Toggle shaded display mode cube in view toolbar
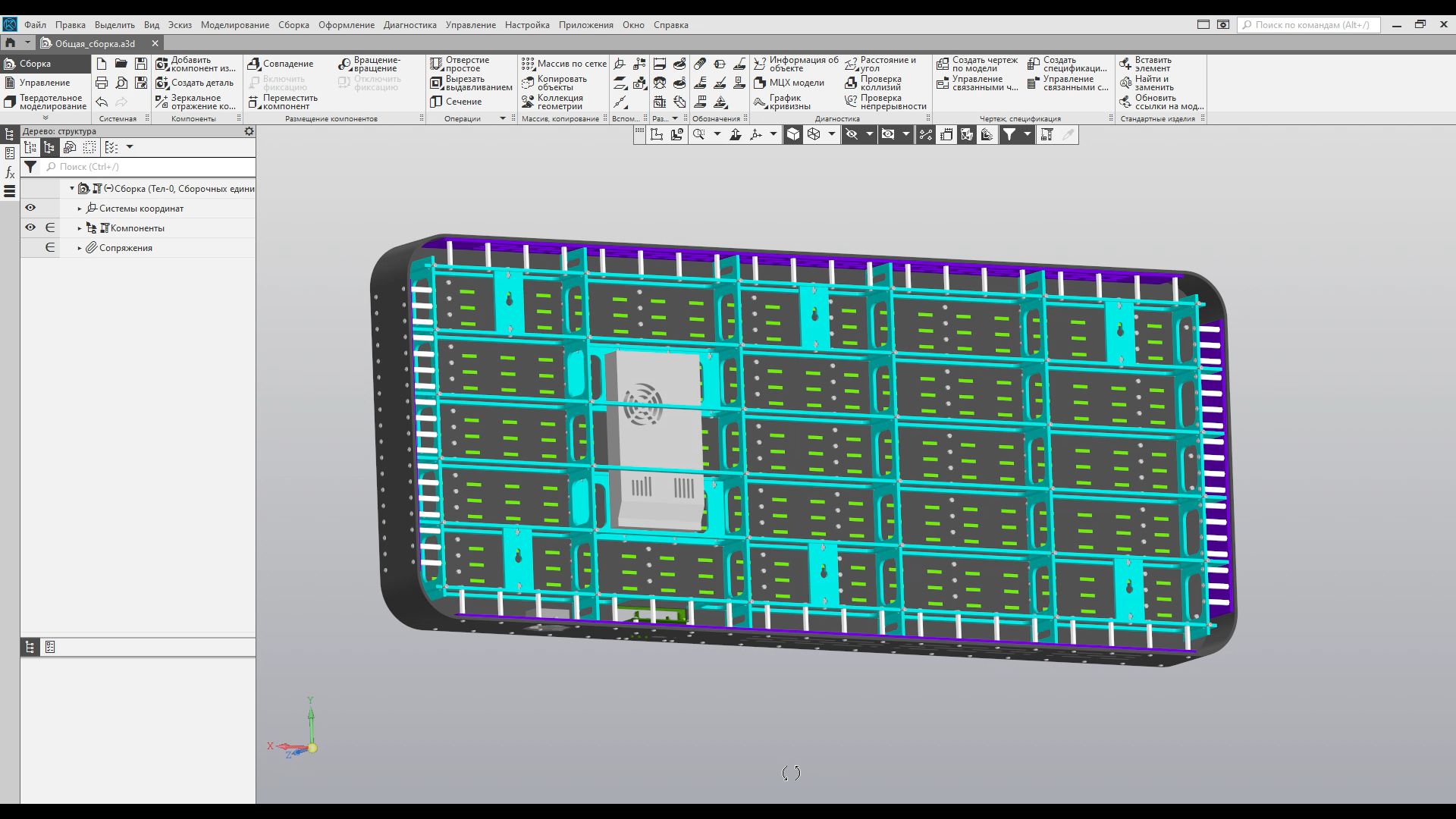Viewport: 1456px width, 819px height. pyautogui.click(x=792, y=134)
